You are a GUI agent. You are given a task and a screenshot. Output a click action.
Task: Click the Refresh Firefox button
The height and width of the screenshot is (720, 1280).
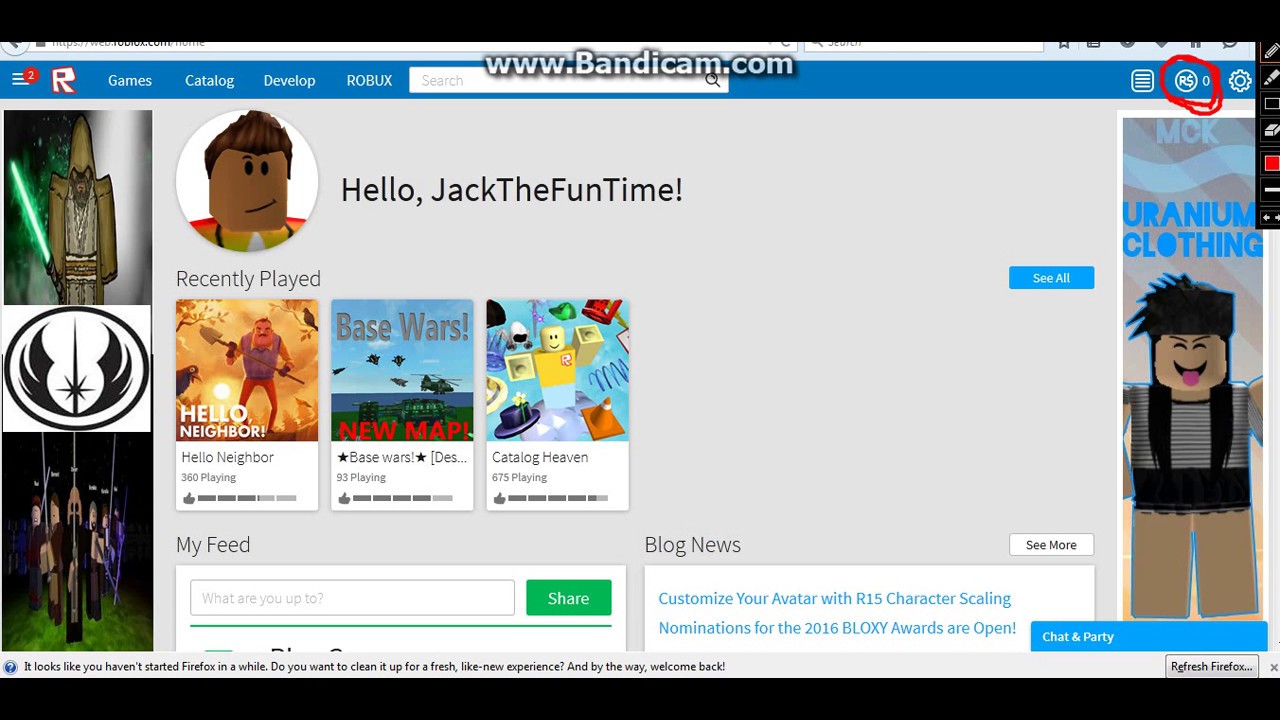1211,667
